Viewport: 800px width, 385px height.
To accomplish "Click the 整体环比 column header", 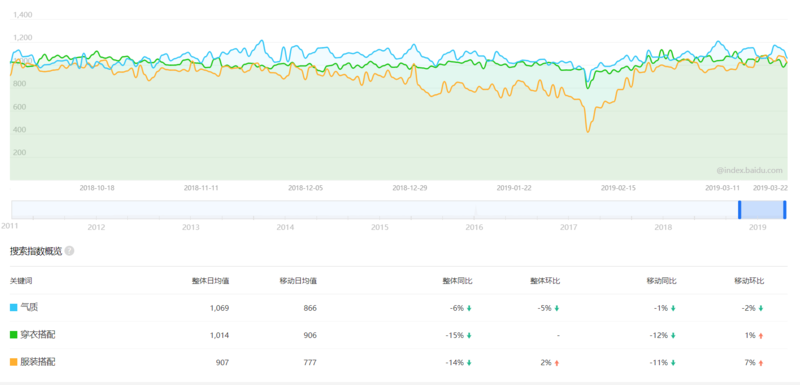I will click(545, 280).
